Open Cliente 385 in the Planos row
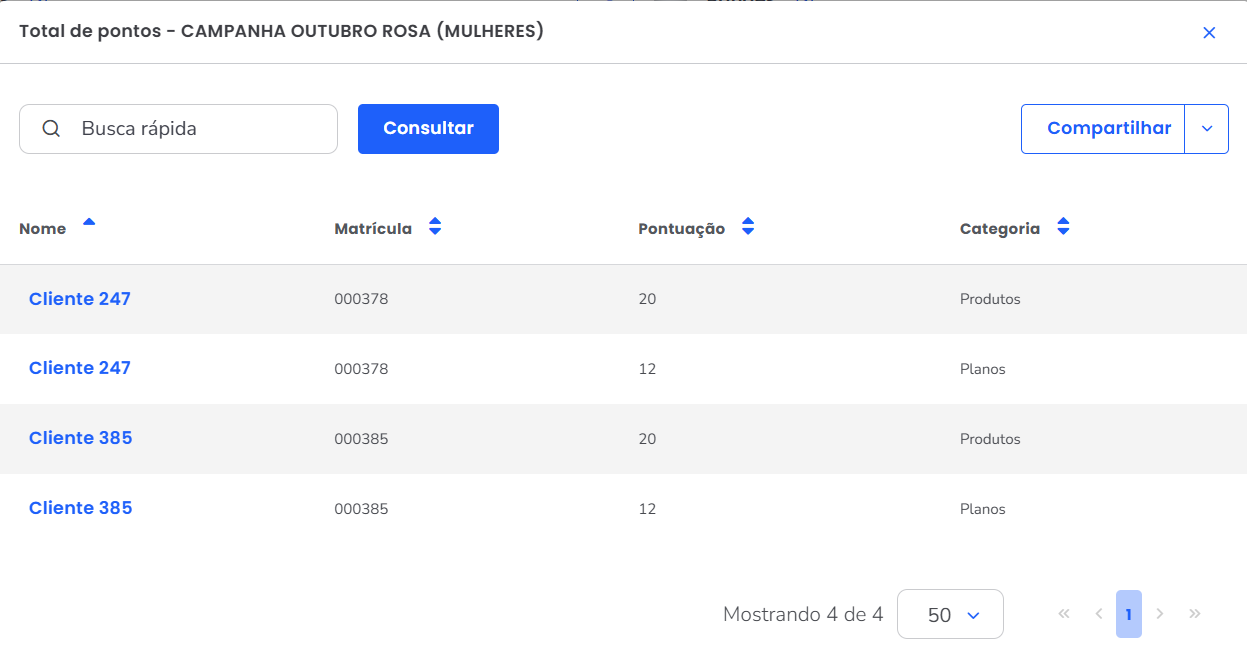1247x656 pixels. click(81, 508)
